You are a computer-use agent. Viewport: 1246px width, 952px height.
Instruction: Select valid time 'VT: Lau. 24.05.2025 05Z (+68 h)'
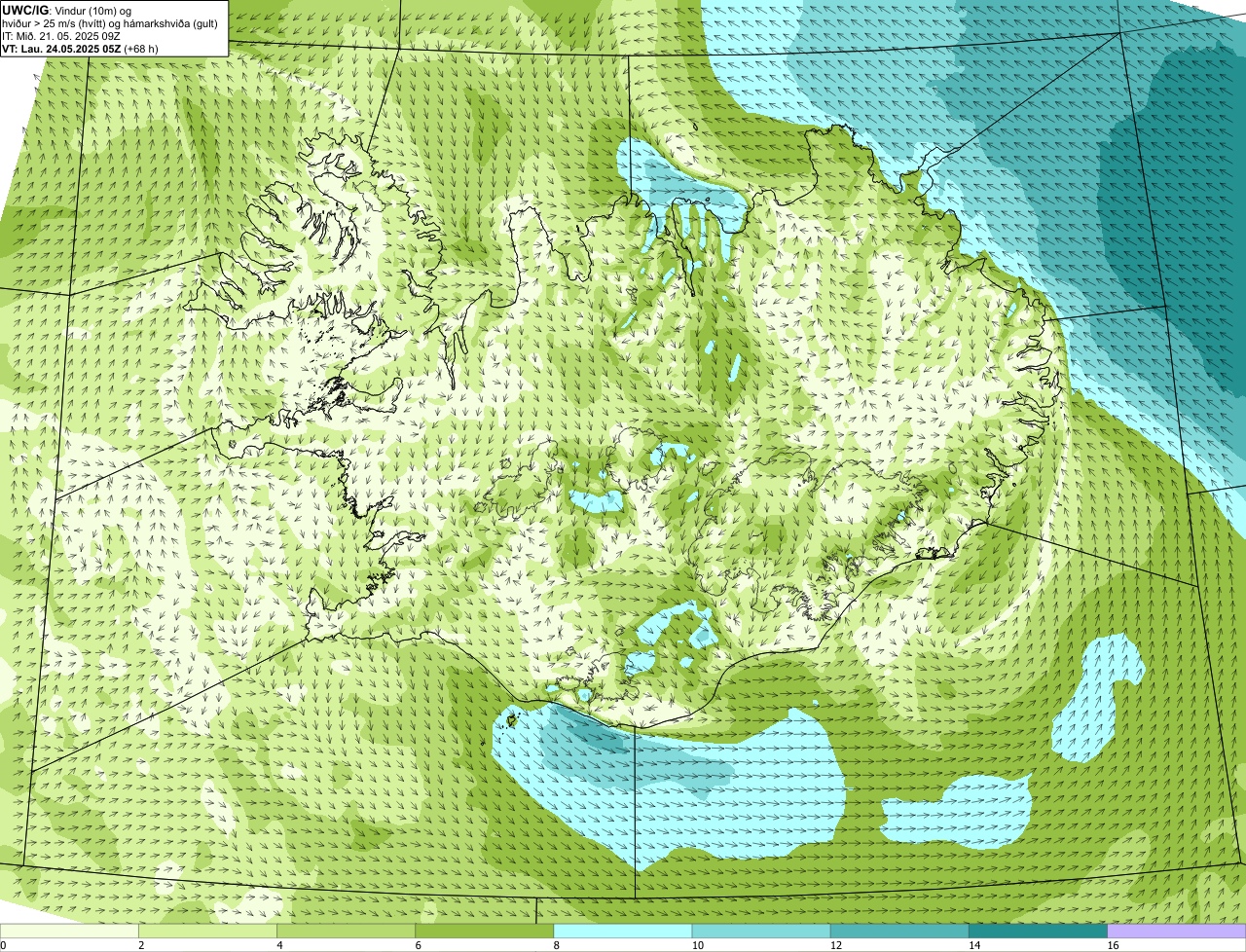pos(80,48)
